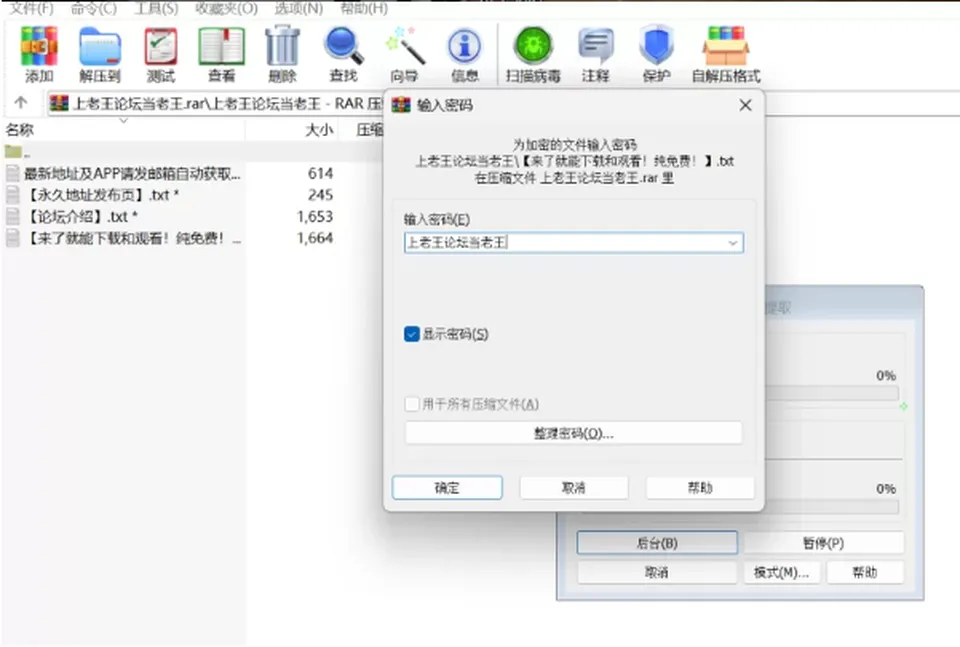This screenshot has width=960, height=647.
Task: Click the file icon beside 【论坛介绍】.txt
Action: (12, 216)
